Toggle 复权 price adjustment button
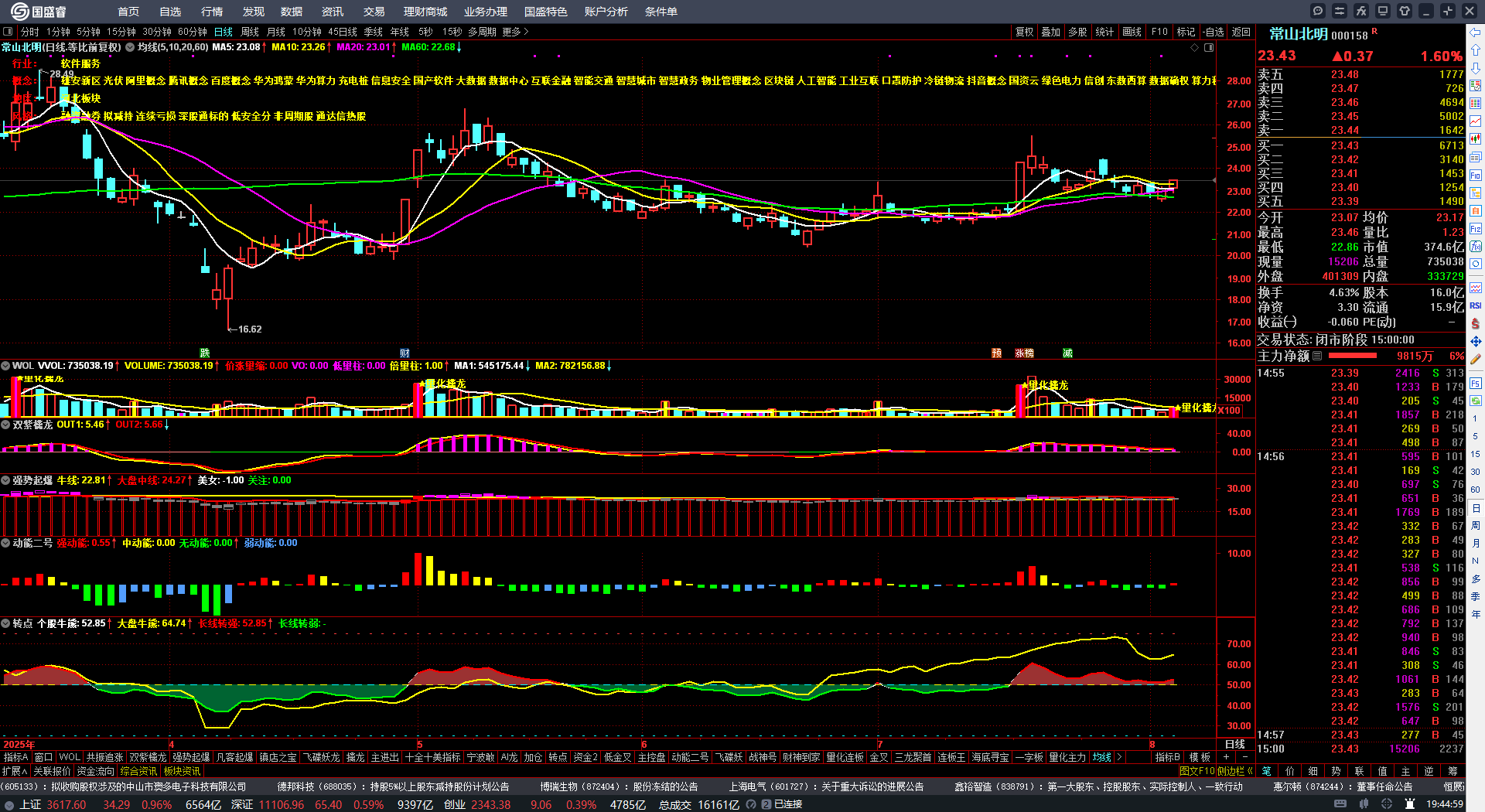This screenshot has height=812, width=1485. pos(1024,32)
